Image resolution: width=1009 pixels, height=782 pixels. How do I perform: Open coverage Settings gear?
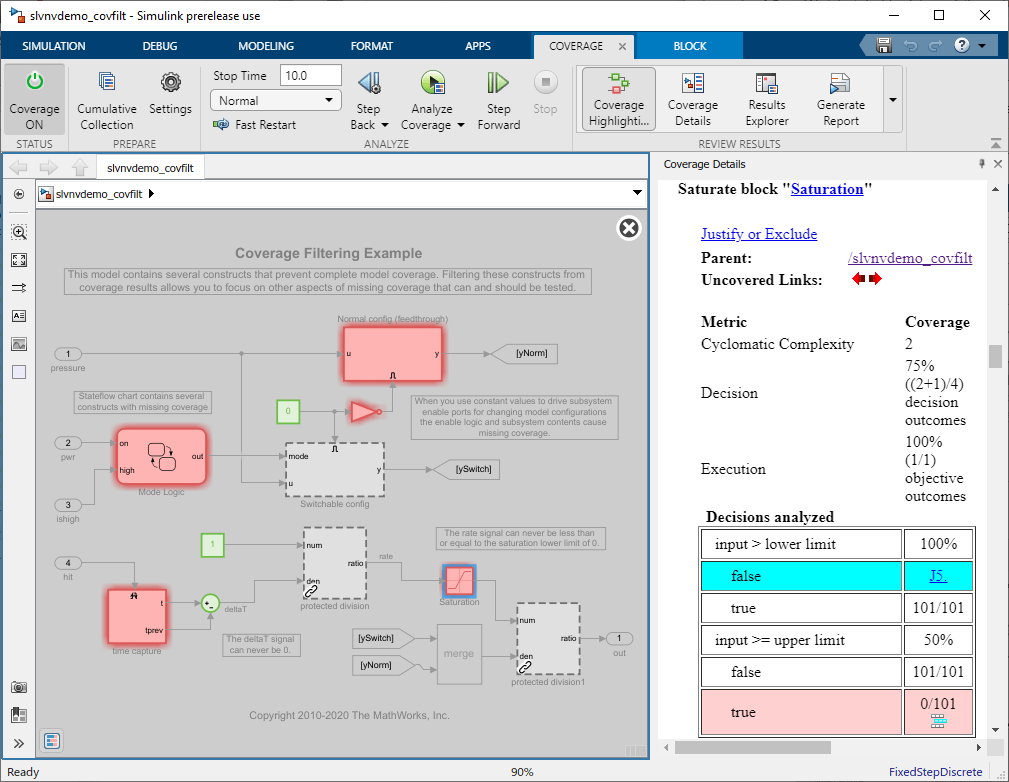pos(171,93)
